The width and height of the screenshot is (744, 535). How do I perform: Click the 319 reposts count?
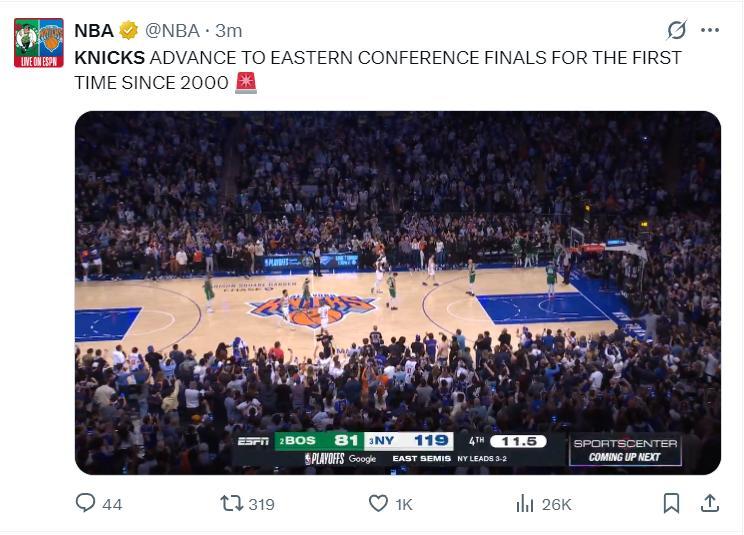261,505
